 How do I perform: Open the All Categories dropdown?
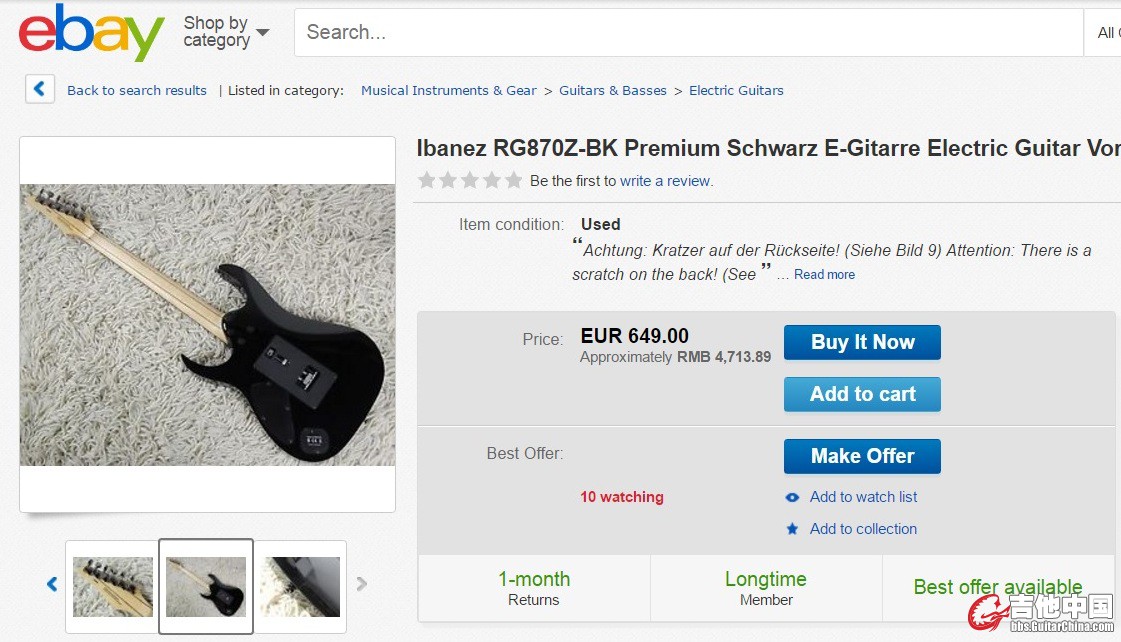(1104, 33)
